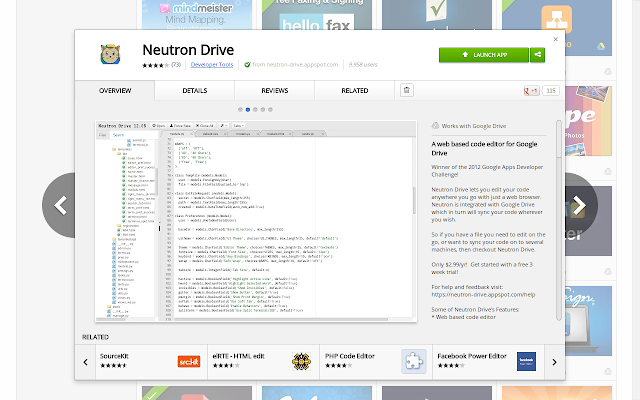The width and height of the screenshot is (640, 400).
Task: Click the PHP Code Editor puzzle icon
Action: [414, 361]
